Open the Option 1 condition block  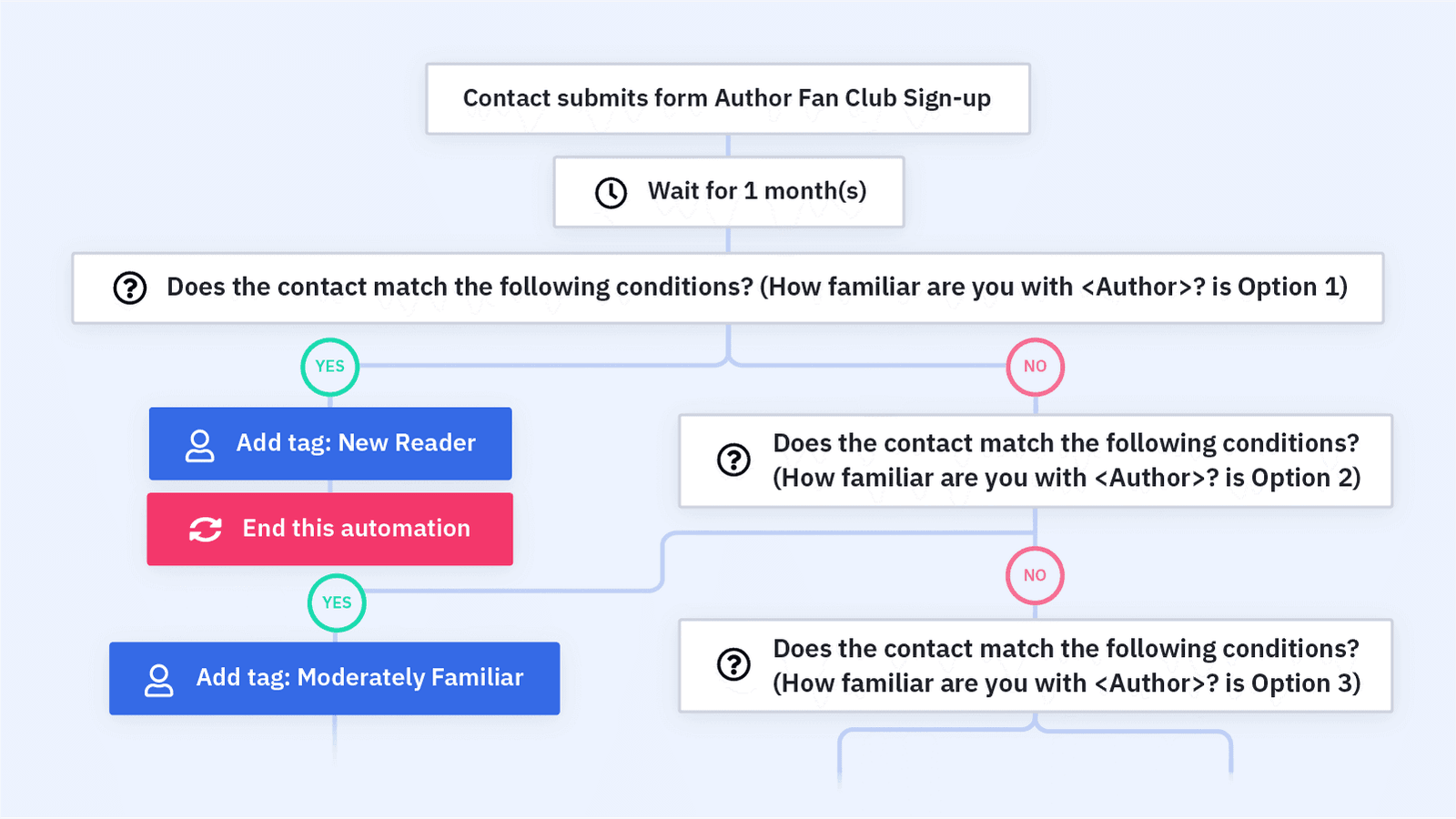click(755, 288)
